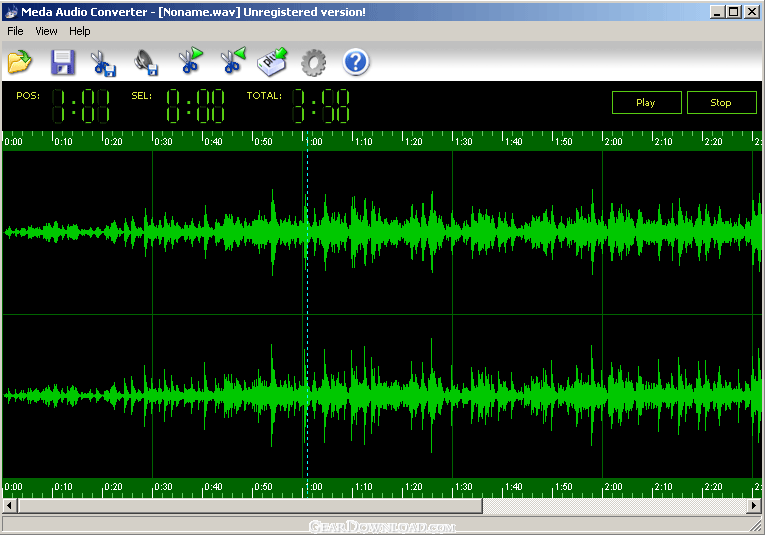Click the Play button
Screen dimensions: 765x535
click(646, 102)
